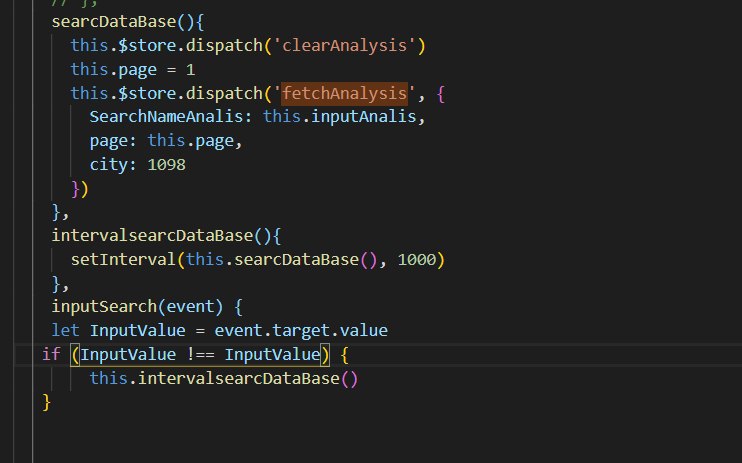Click the city value 1098
The width and height of the screenshot is (742, 463).
click(x=167, y=165)
